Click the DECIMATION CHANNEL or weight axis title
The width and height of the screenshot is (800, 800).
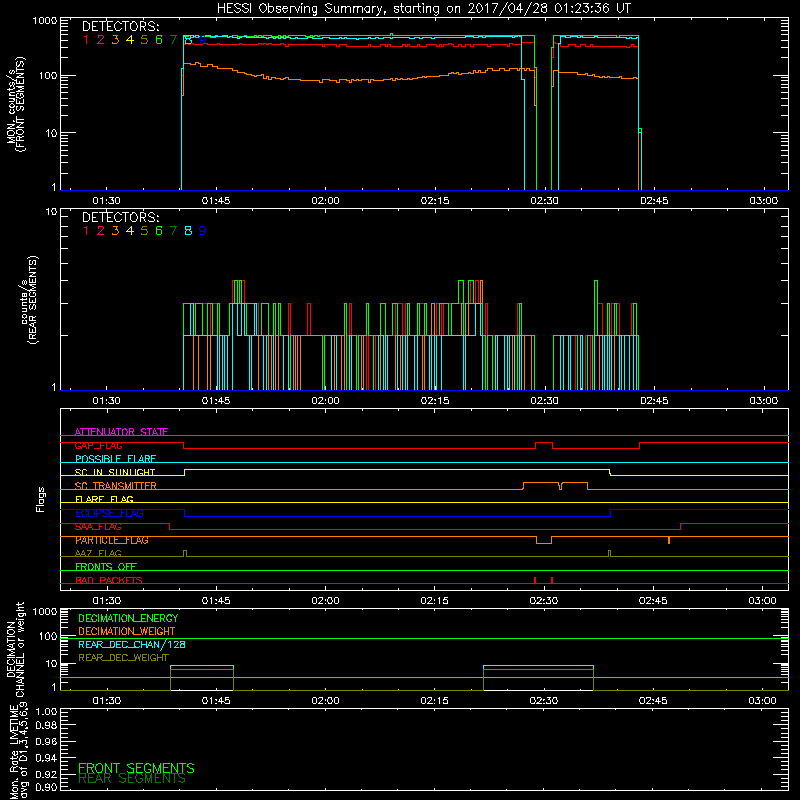pyautogui.click(x=15, y=649)
